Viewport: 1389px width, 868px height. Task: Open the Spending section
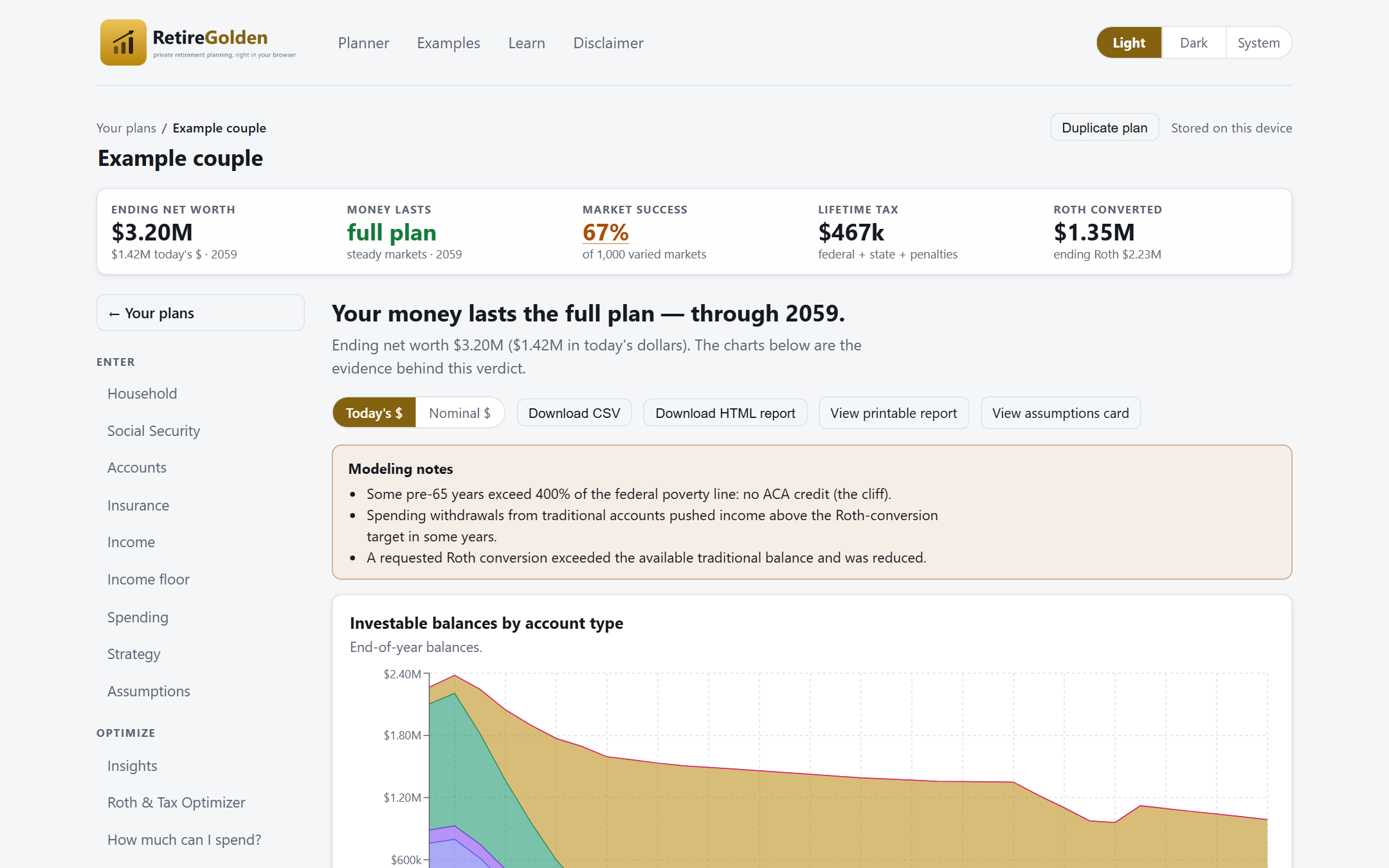(x=138, y=617)
